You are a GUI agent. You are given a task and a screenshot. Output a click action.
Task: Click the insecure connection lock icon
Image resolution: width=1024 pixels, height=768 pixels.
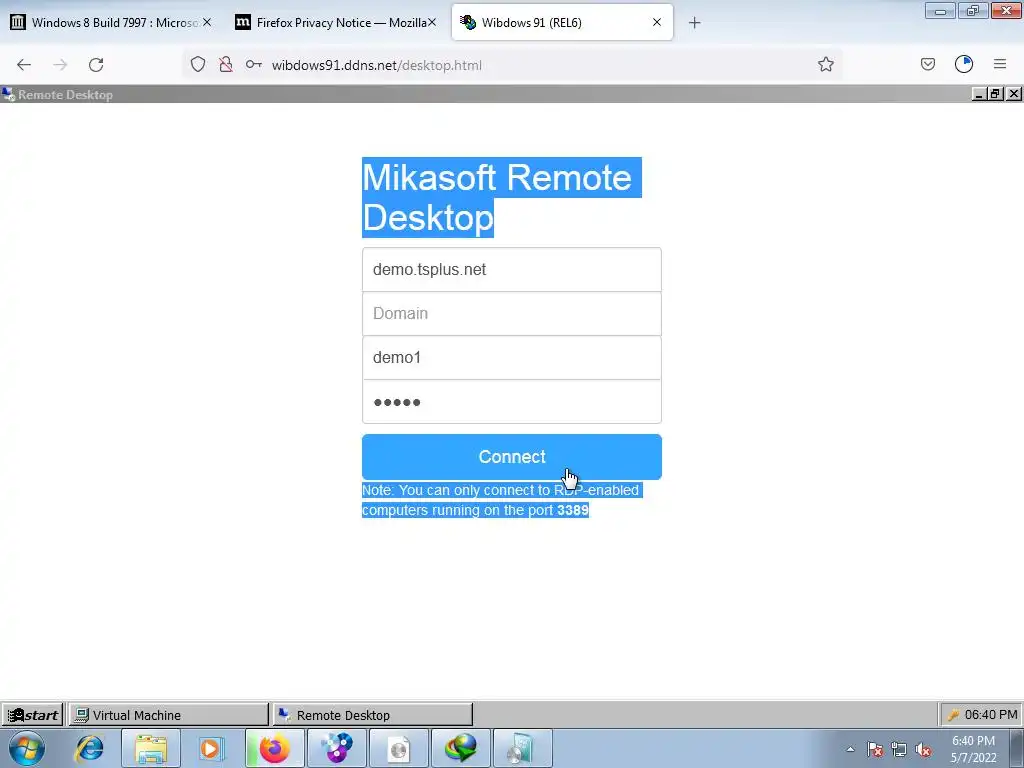226,64
